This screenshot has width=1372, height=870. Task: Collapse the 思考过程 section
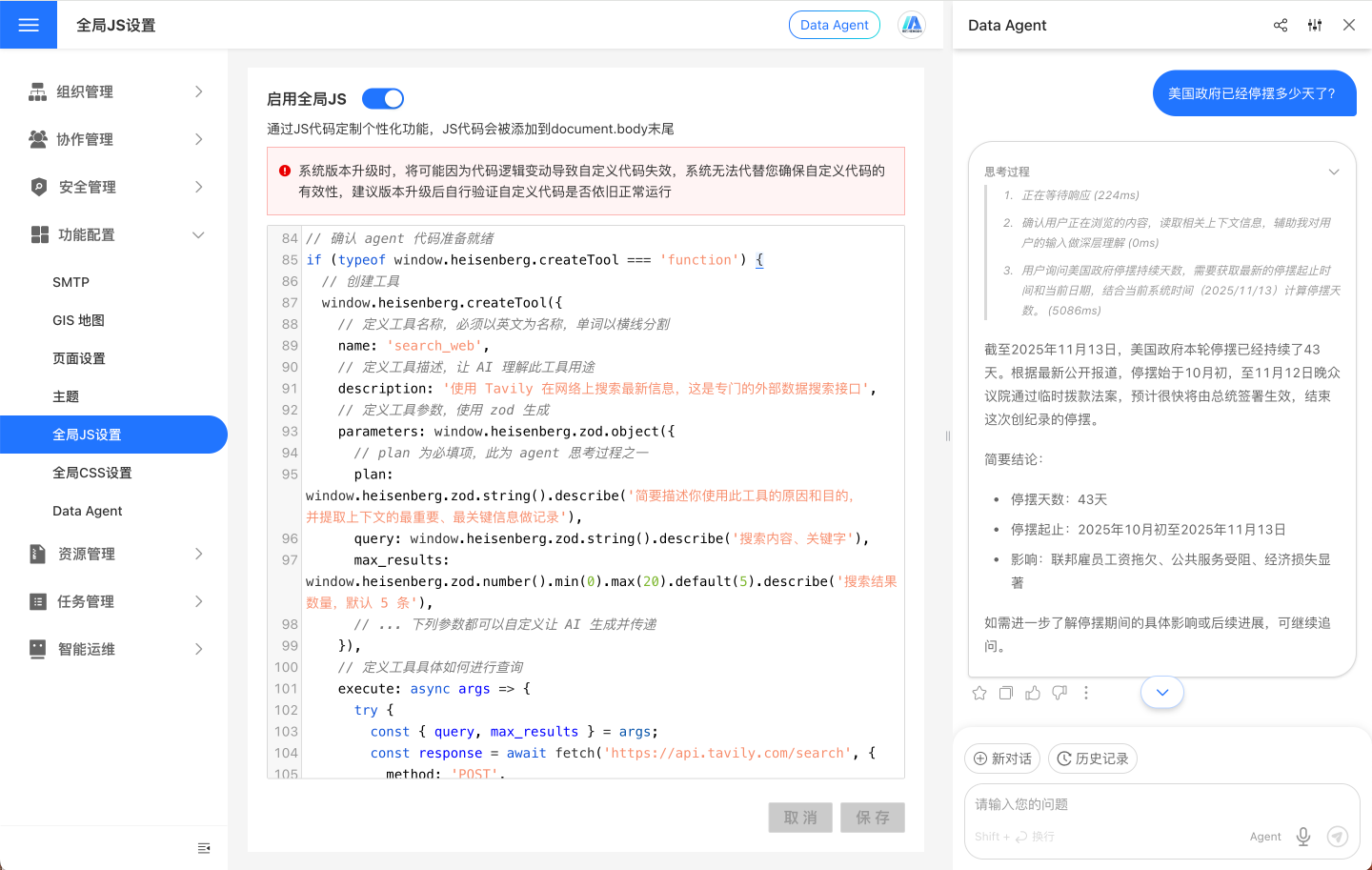(x=1334, y=172)
